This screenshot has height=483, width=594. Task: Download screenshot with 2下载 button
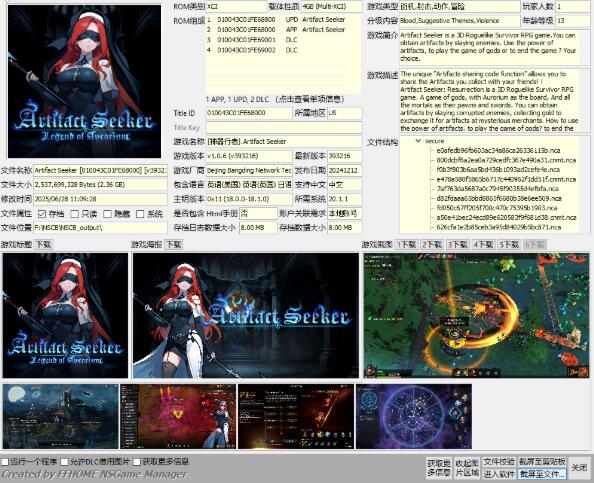[x=432, y=245]
